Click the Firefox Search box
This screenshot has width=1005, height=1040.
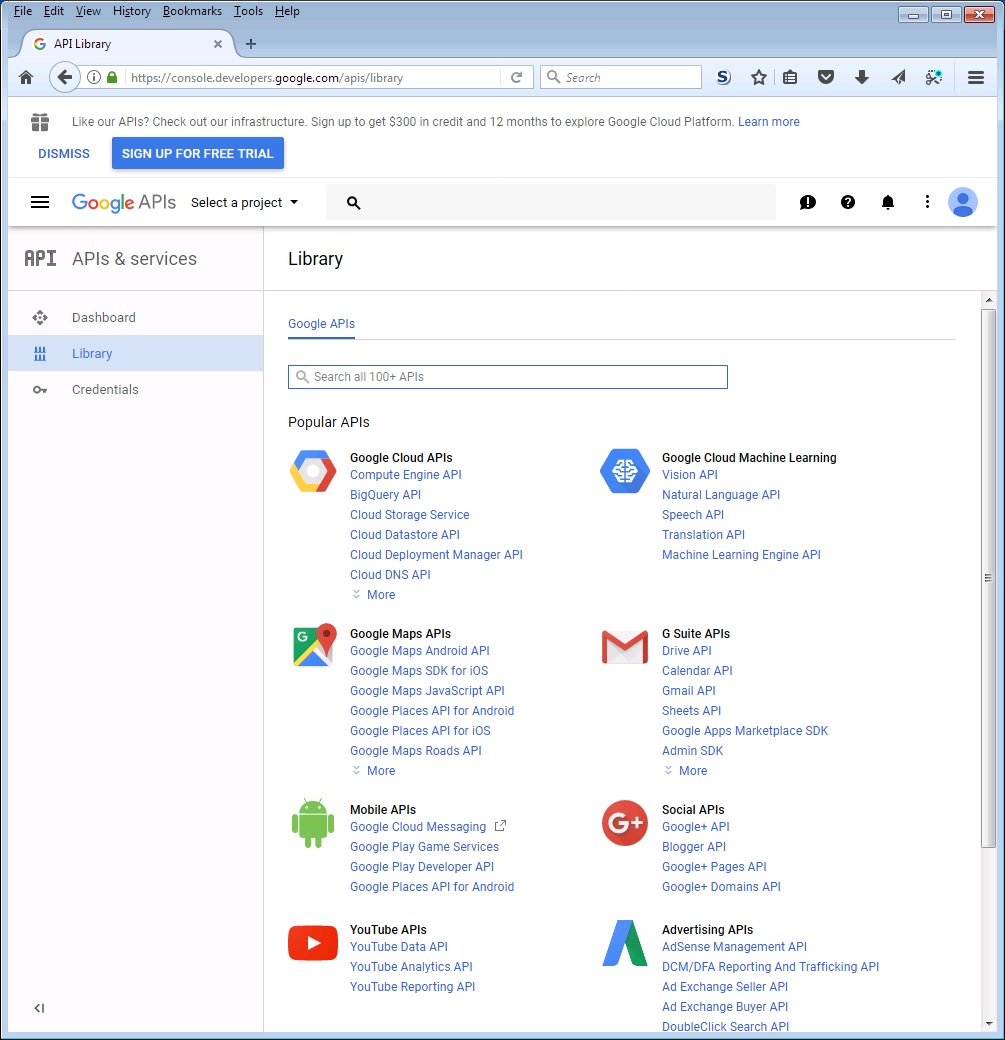(621, 78)
